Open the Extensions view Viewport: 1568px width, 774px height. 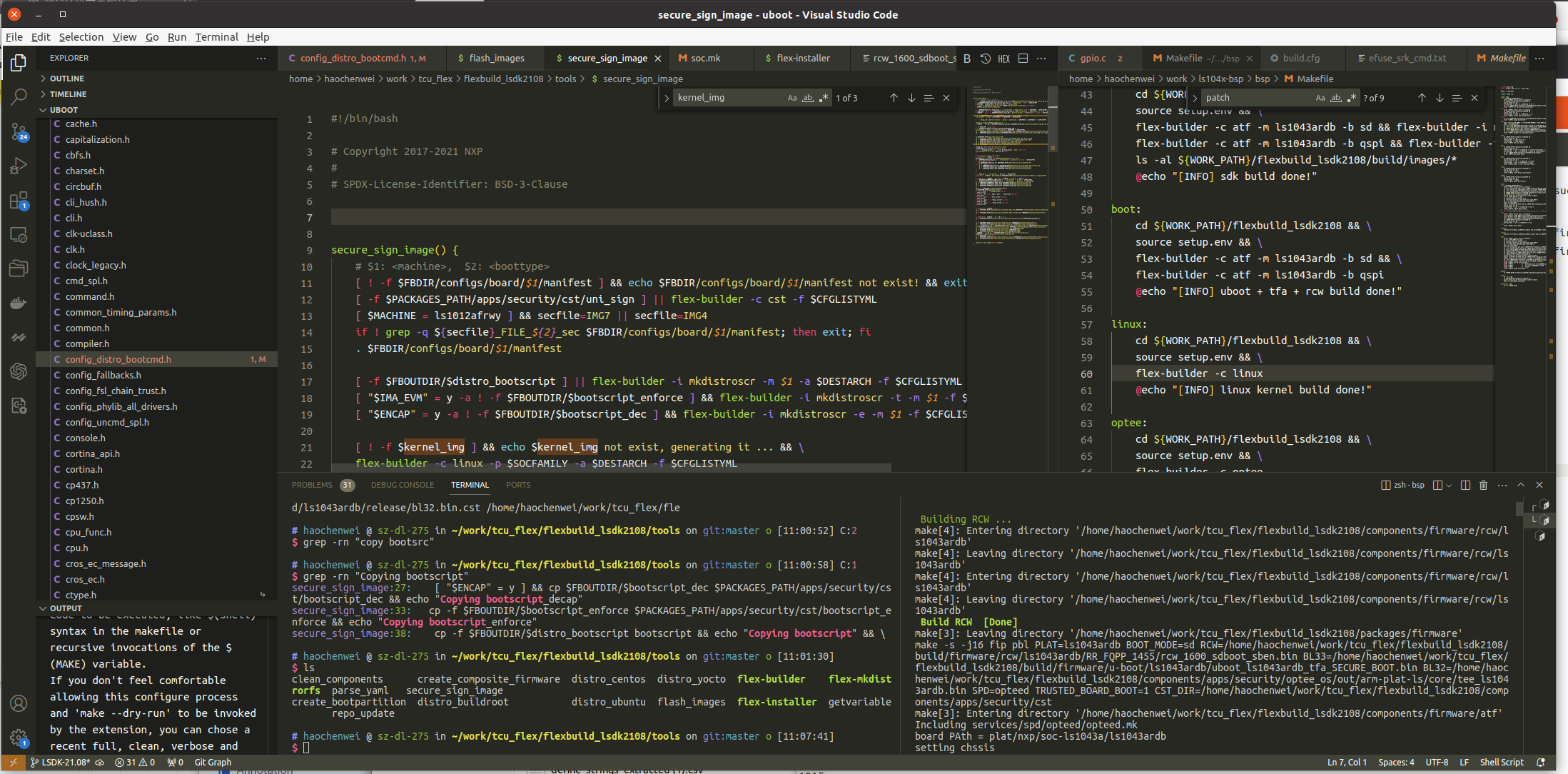coord(19,200)
